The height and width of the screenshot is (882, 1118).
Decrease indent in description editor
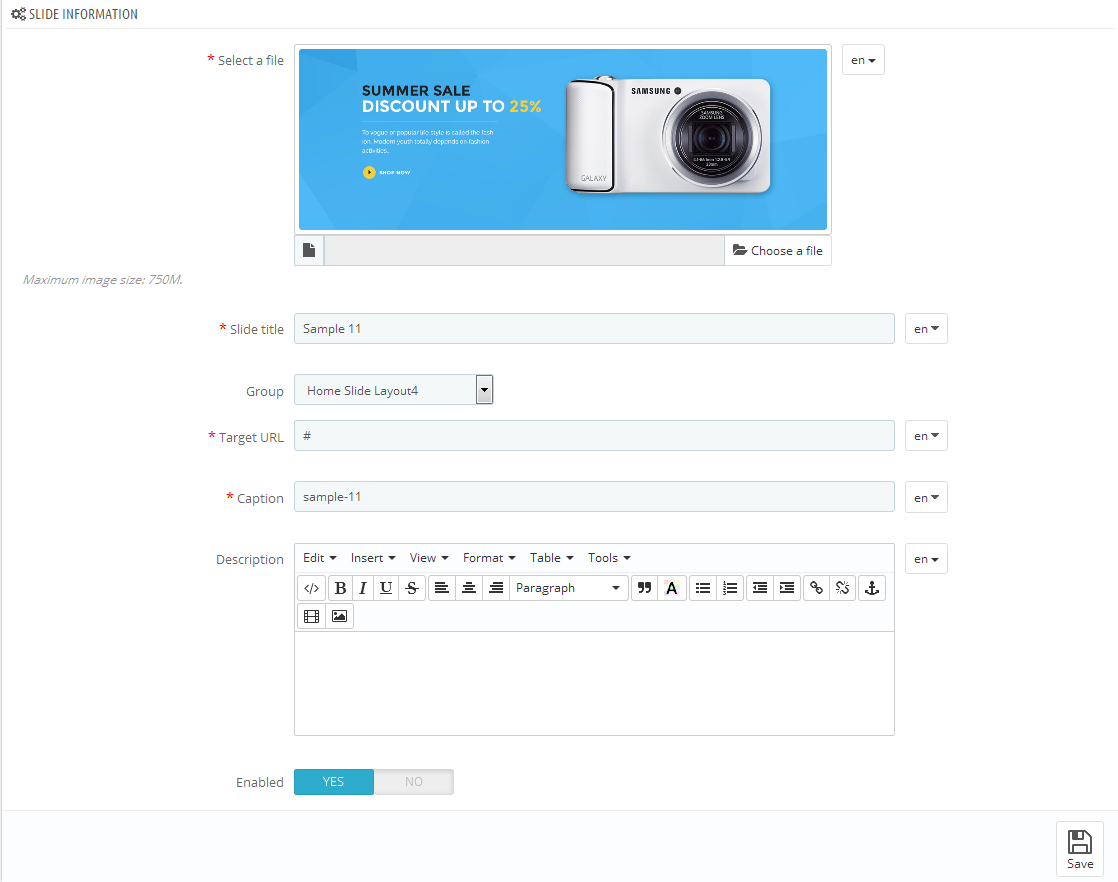[x=760, y=588]
